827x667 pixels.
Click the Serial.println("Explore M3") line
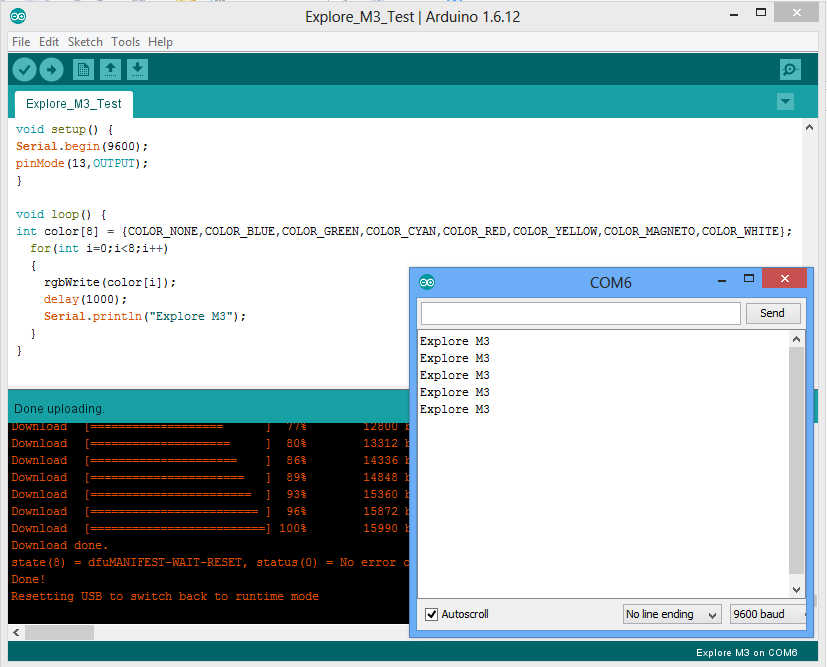pos(145,316)
